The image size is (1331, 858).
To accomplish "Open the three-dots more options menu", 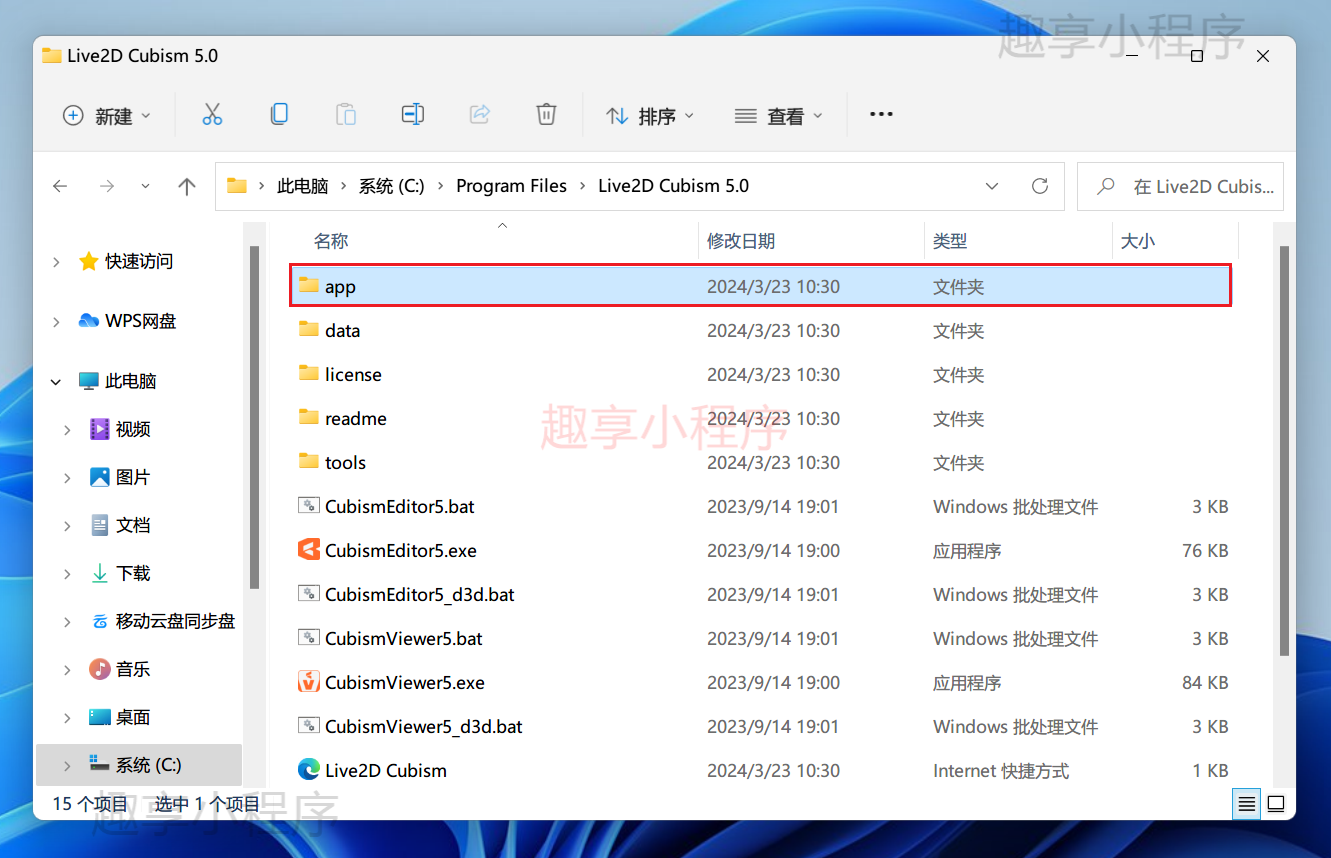I will 881,114.
